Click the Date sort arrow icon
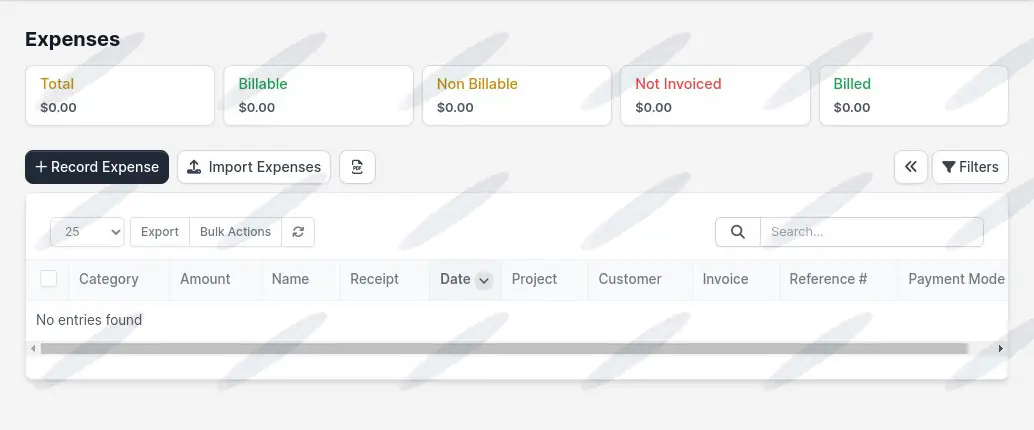This screenshot has height=430, width=1034. [x=484, y=280]
